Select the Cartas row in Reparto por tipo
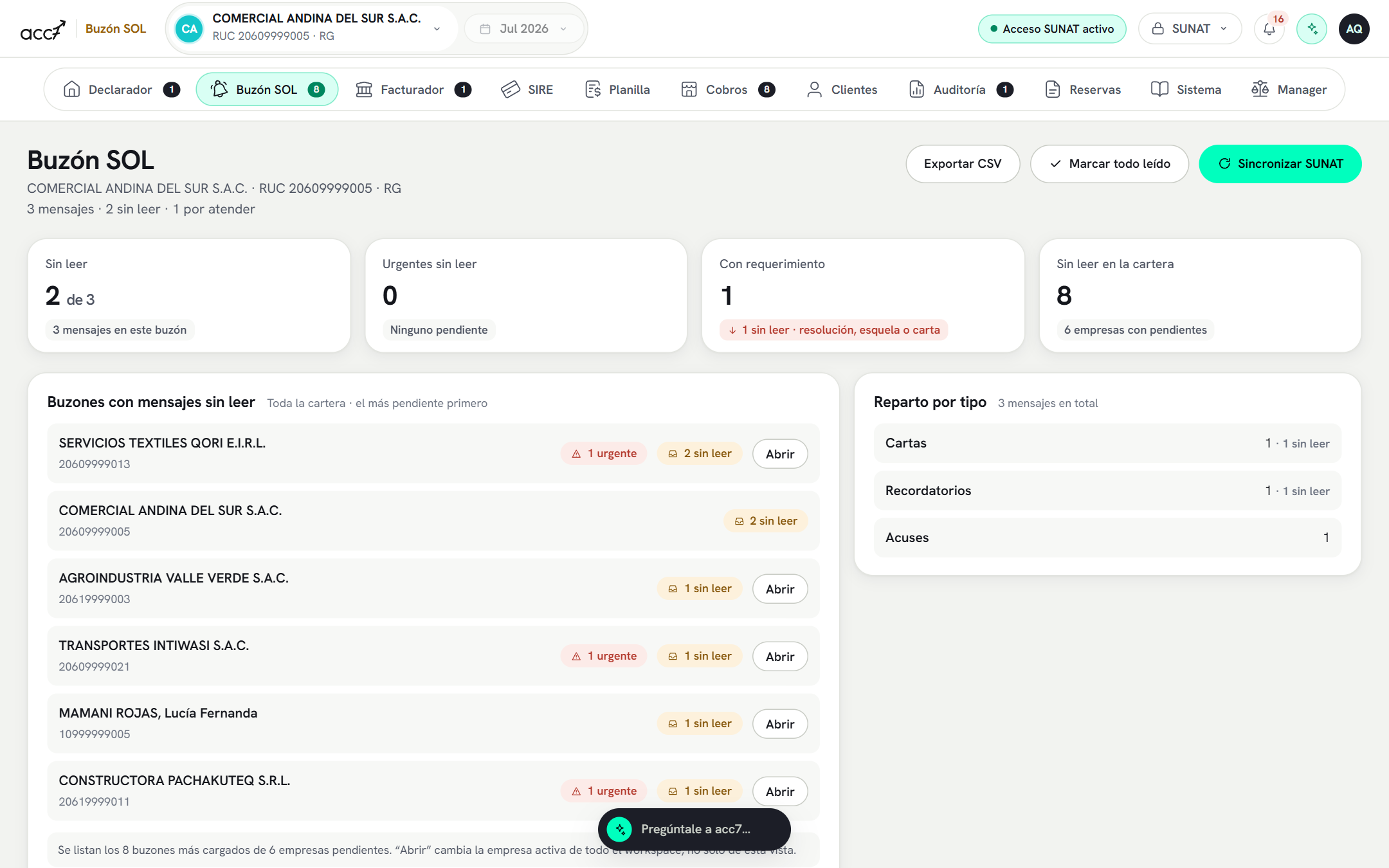The width and height of the screenshot is (1389, 868). click(1107, 443)
